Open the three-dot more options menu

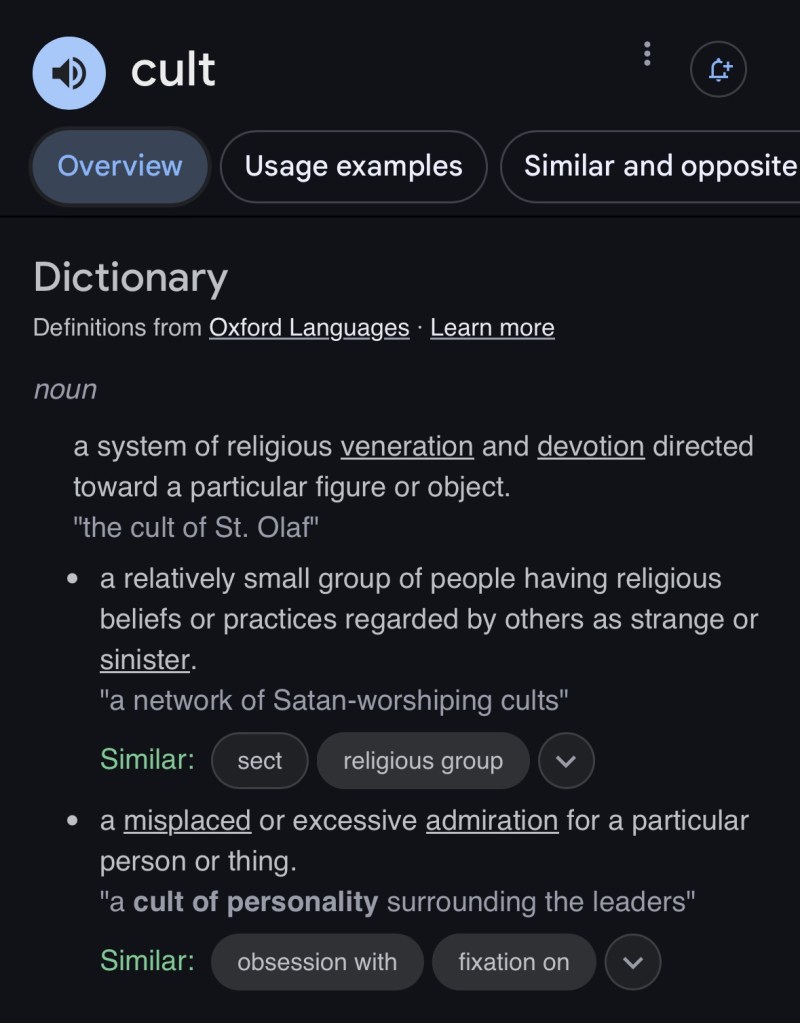pyautogui.click(x=647, y=54)
